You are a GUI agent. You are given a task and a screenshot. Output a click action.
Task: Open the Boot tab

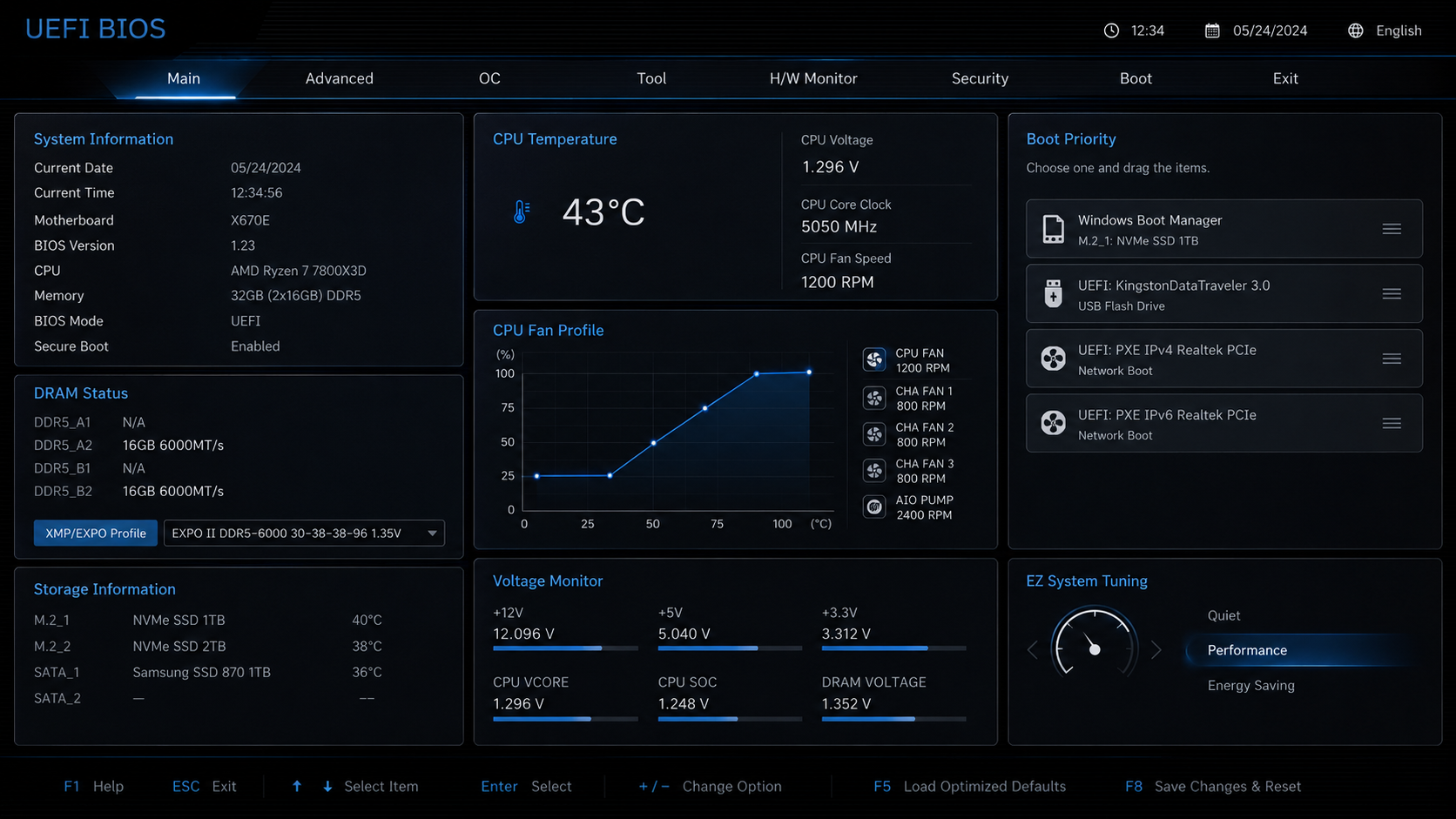(x=1136, y=78)
